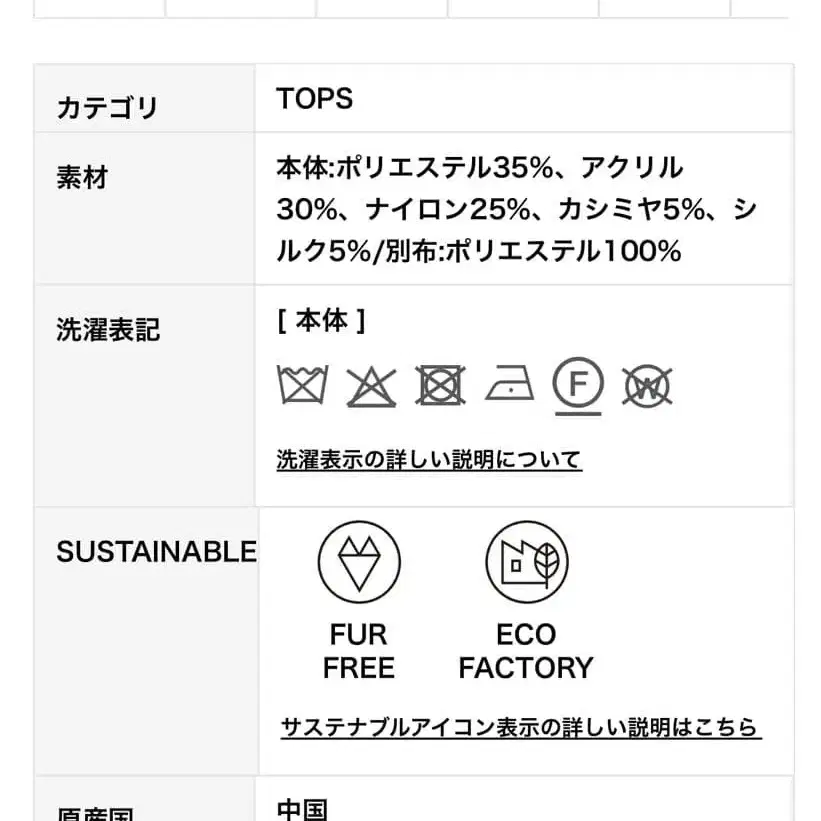Click the 素材 row label
Image resolution: width=821 pixels, height=821 pixels.
tap(82, 178)
